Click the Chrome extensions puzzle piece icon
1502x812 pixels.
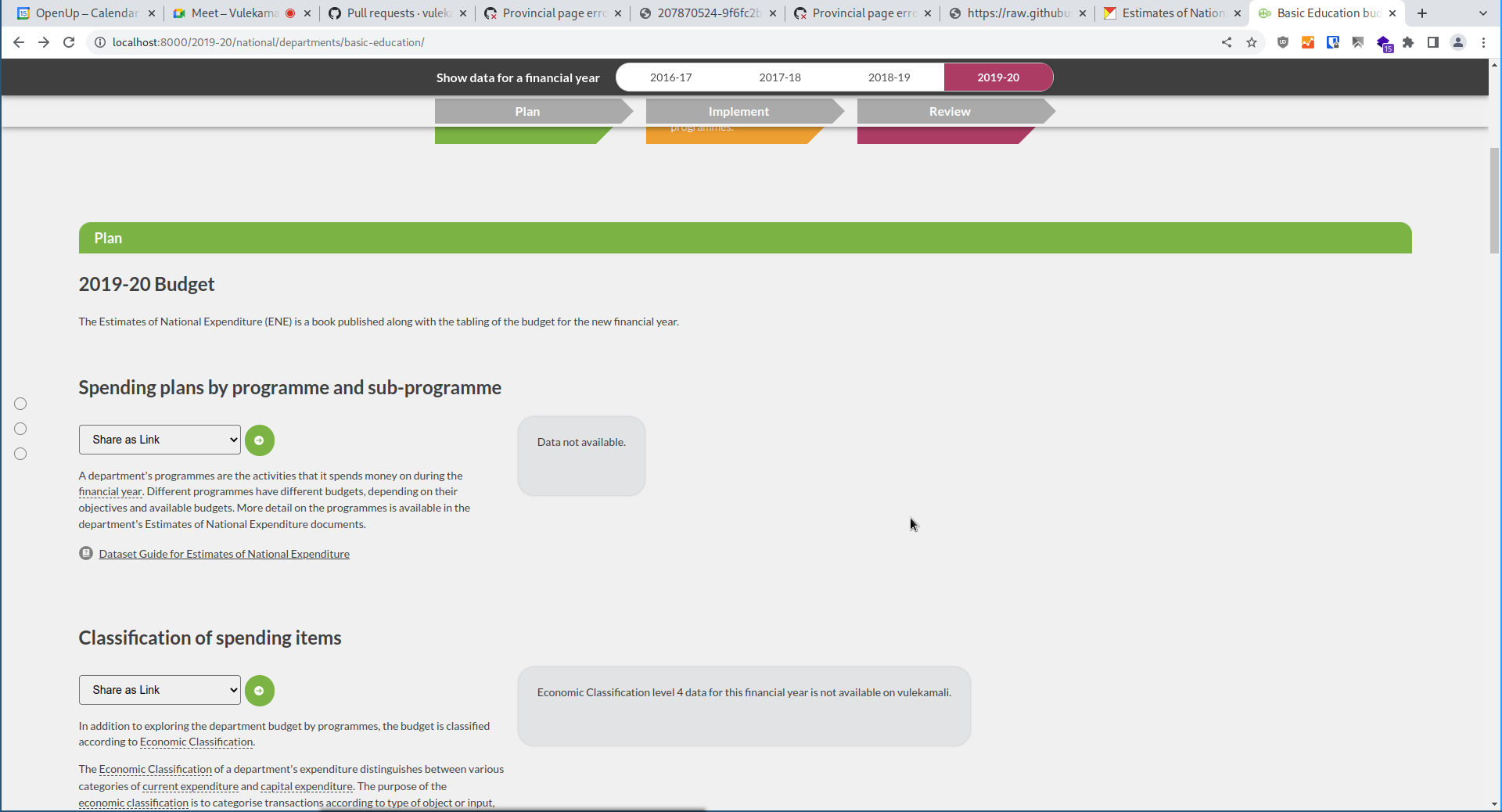pos(1409,43)
